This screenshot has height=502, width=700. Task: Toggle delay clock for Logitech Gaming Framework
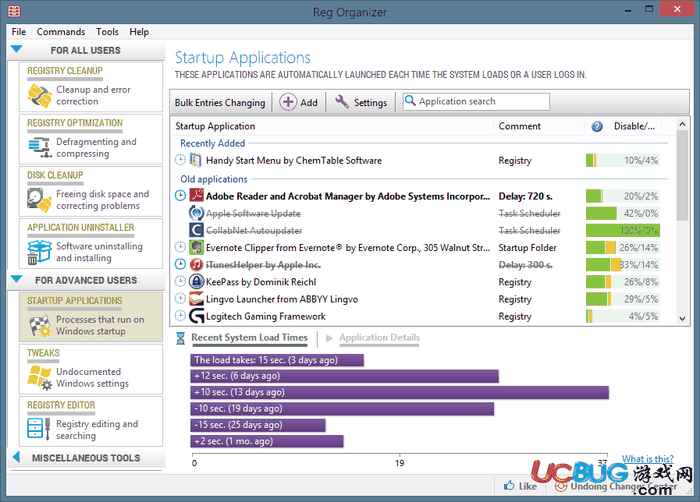tap(180, 315)
